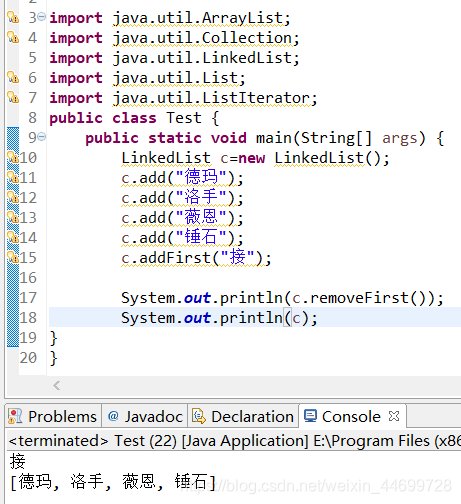Viewport: 461px width, 504px height.
Task: Click the 'args' parameter on line 9
Action: (399, 139)
